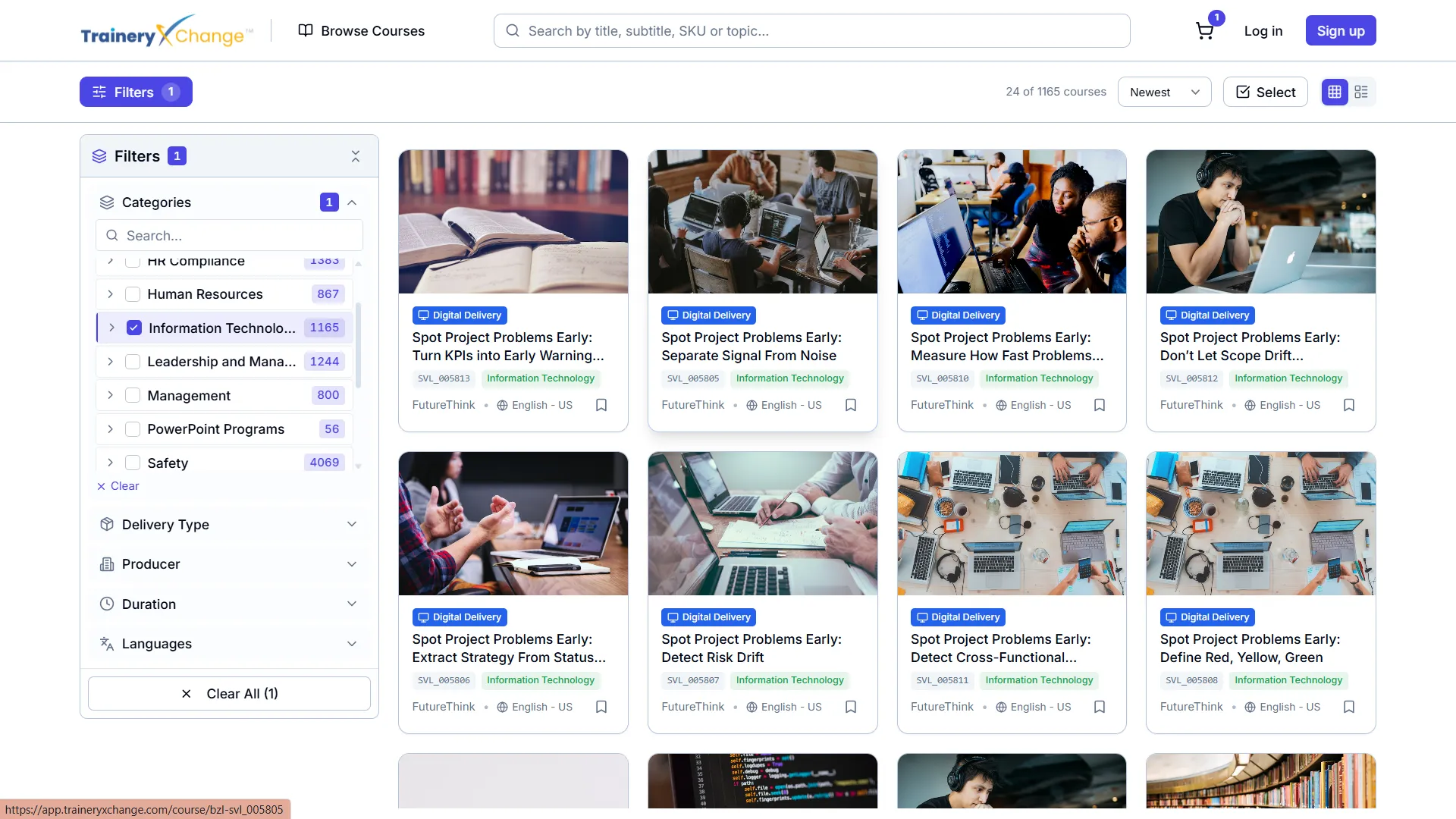Click the TraineryXChange logo
1456x819 pixels.
167,31
